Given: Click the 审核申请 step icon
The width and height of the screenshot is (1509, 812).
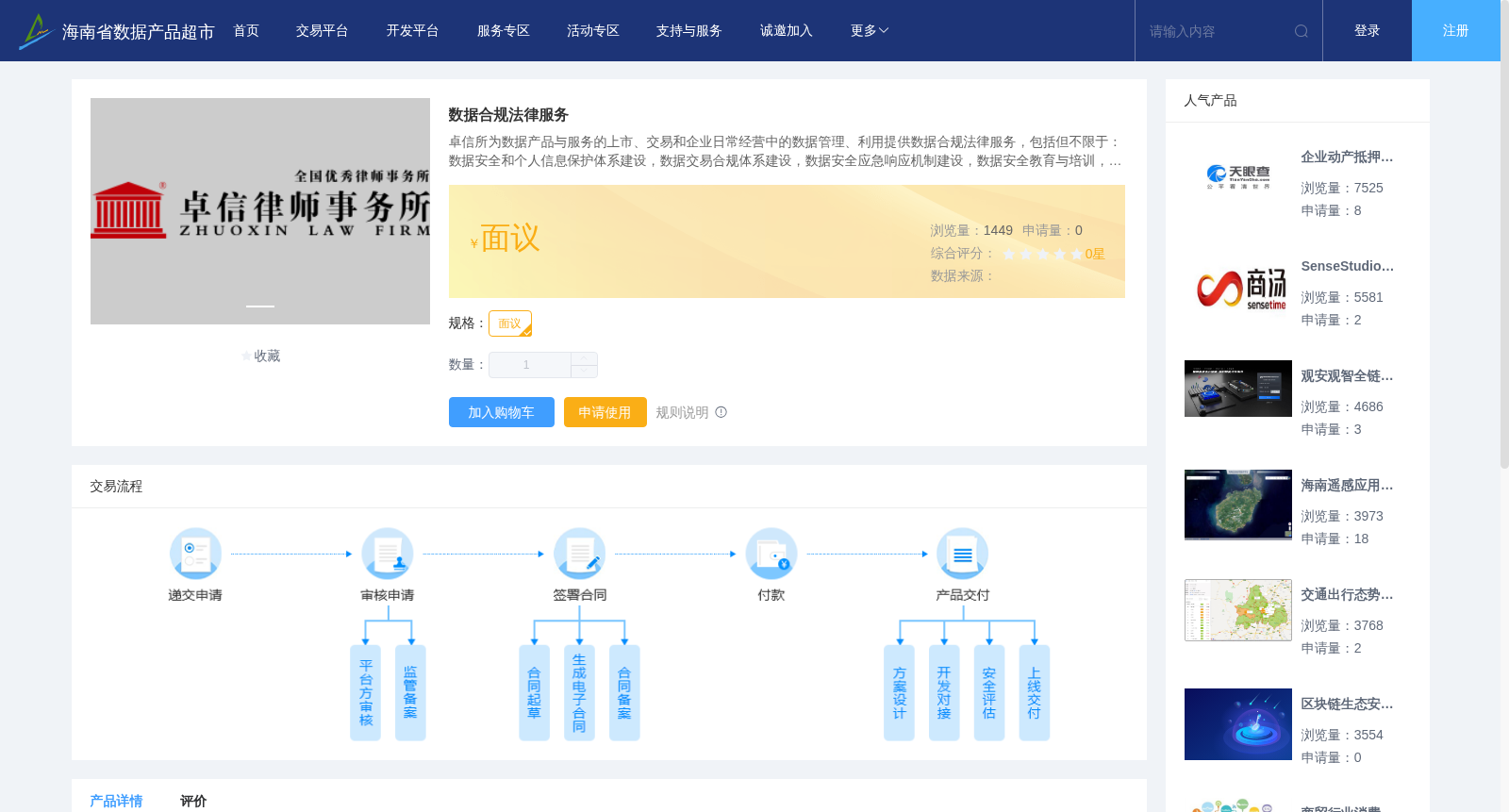Looking at the screenshot, I should click(x=388, y=554).
